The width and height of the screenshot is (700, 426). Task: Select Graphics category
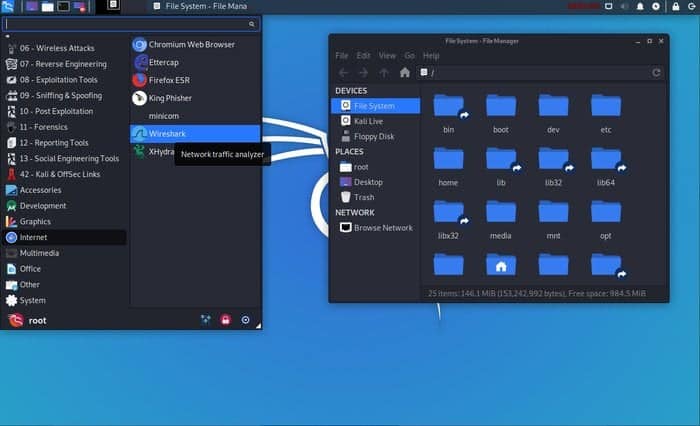[x=65, y=221]
